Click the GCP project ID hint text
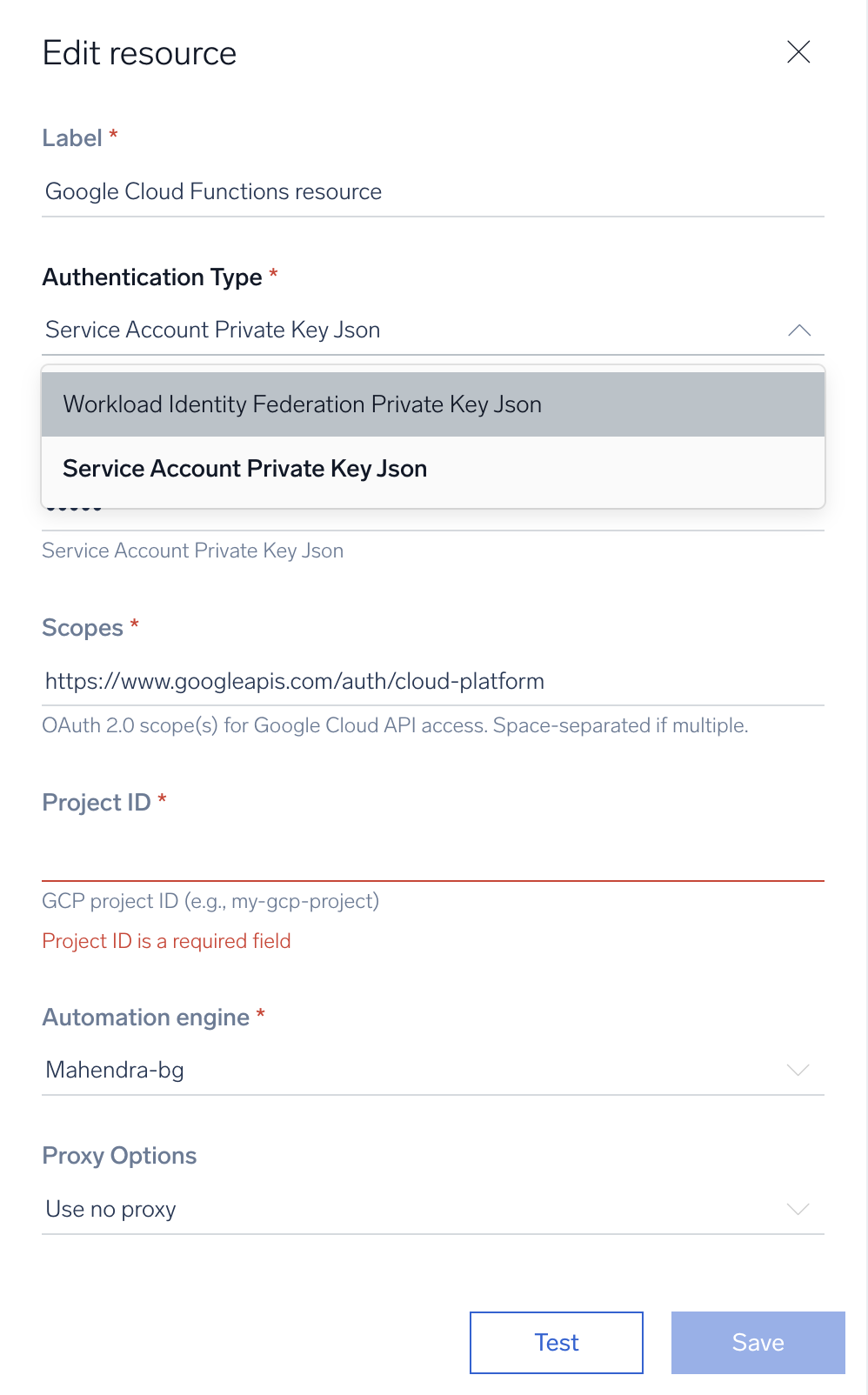This screenshot has height=1395, width=868. (x=210, y=901)
